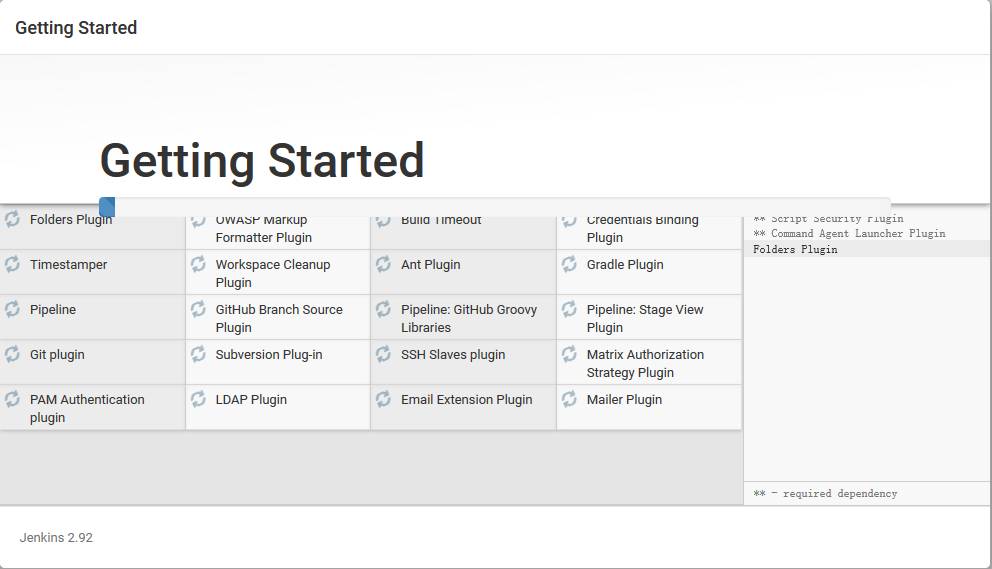The height and width of the screenshot is (569, 992).
Task: Click the sync icon next to Pipeline
Action: [x=12, y=309]
